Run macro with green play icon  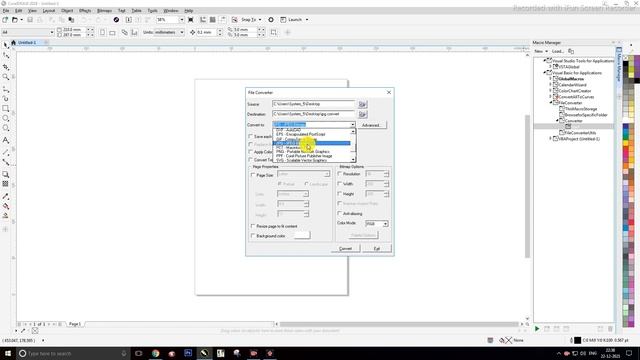(537, 328)
